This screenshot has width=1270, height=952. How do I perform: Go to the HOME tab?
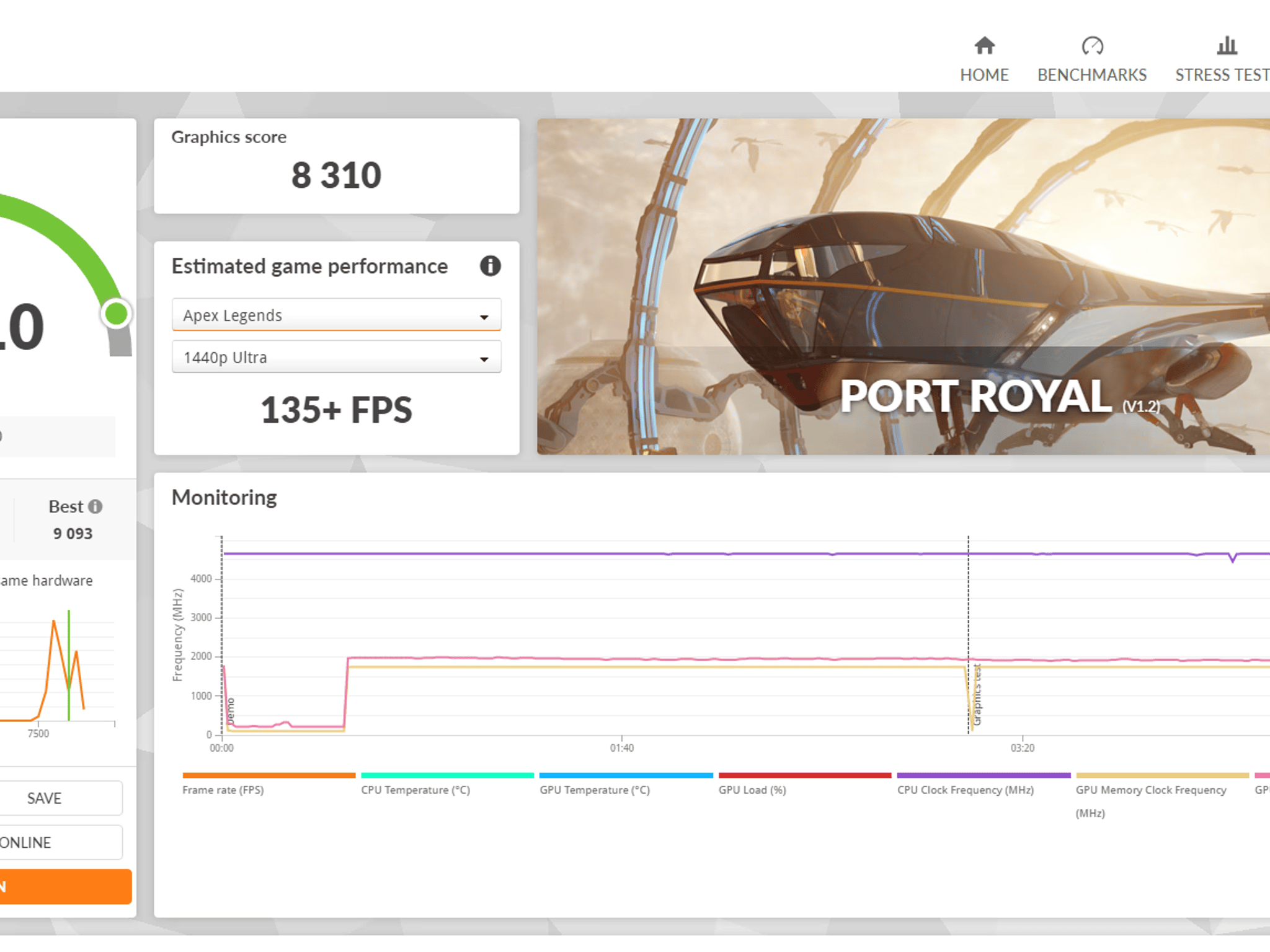click(984, 75)
